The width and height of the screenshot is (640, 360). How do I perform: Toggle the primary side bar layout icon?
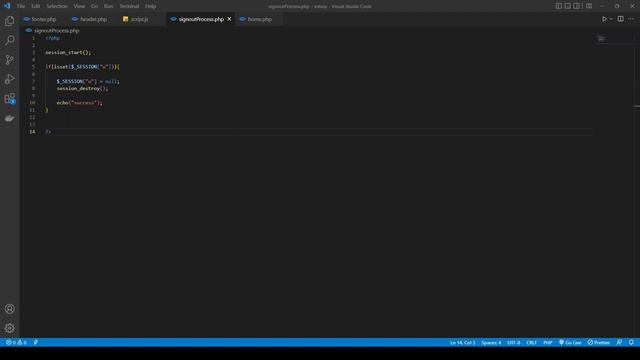(x=558, y=6)
